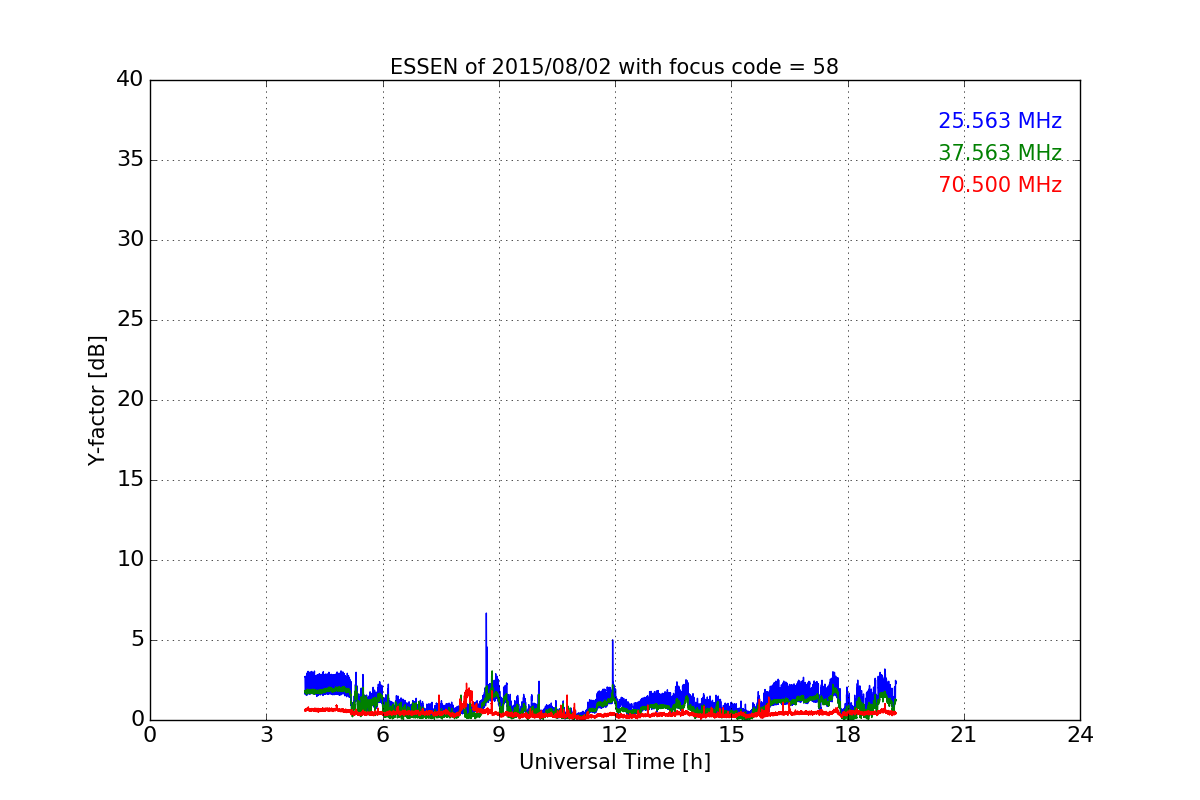Click the x-axis tick label 24
This screenshot has height=800, width=1200.
coord(1080,735)
